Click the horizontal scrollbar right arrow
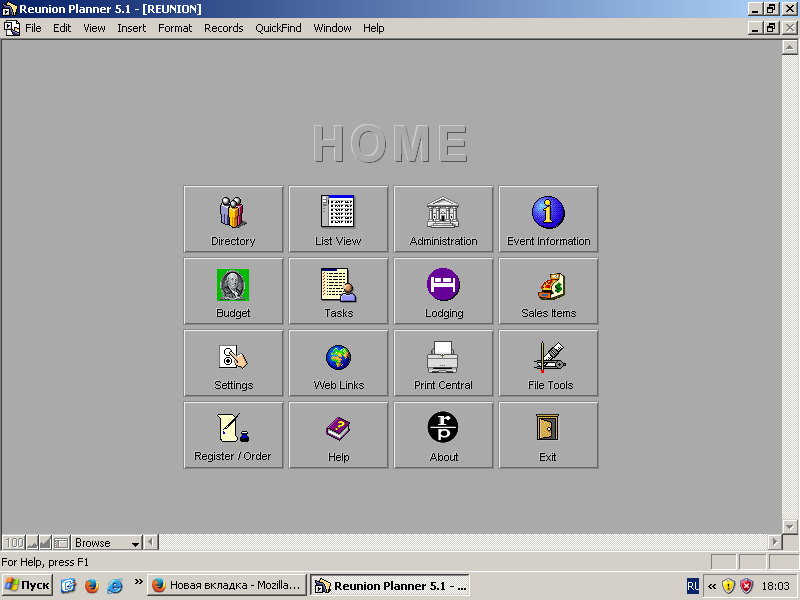The width and height of the screenshot is (800, 600). (x=775, y=542)
